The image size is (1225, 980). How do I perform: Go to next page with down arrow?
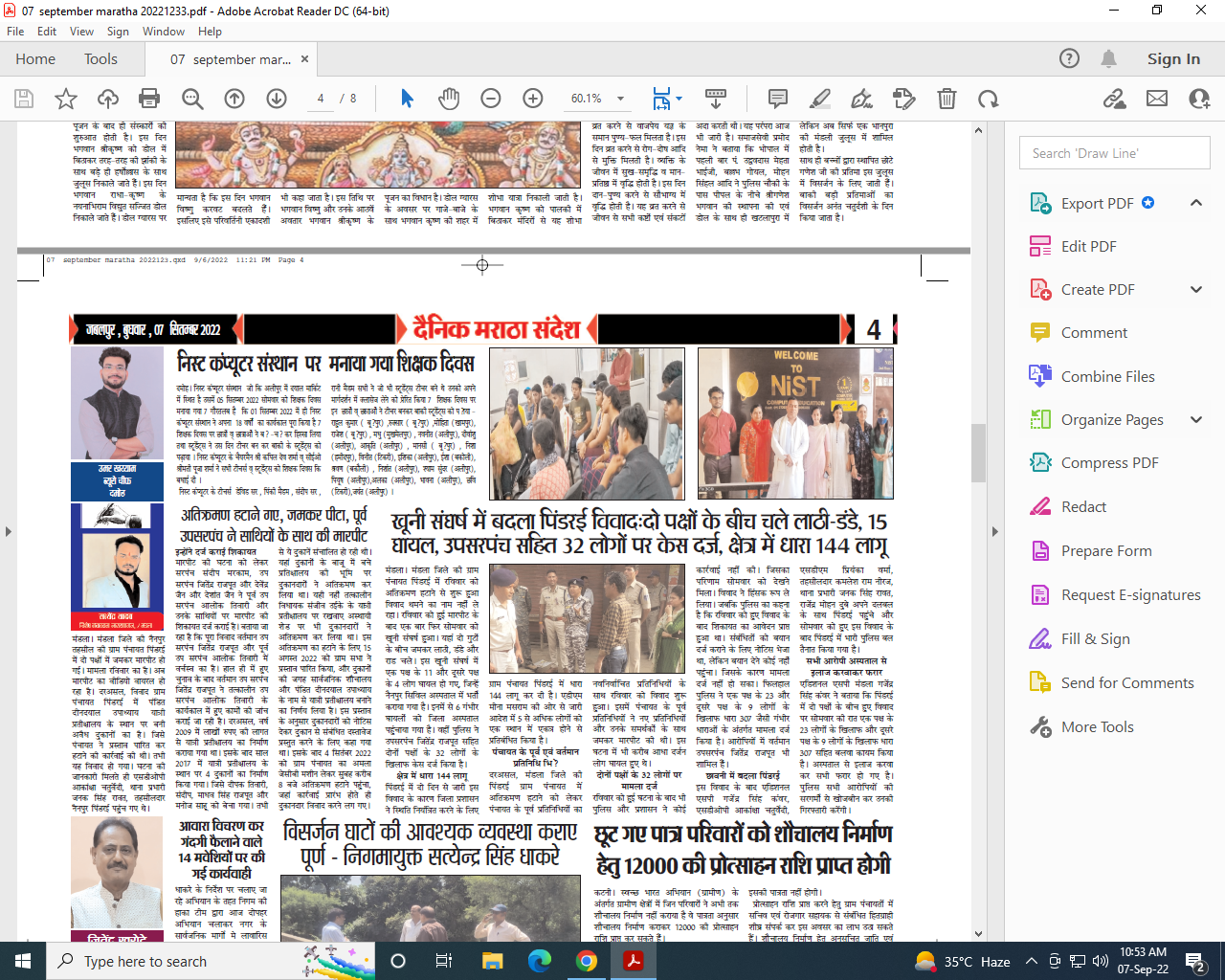277,99
